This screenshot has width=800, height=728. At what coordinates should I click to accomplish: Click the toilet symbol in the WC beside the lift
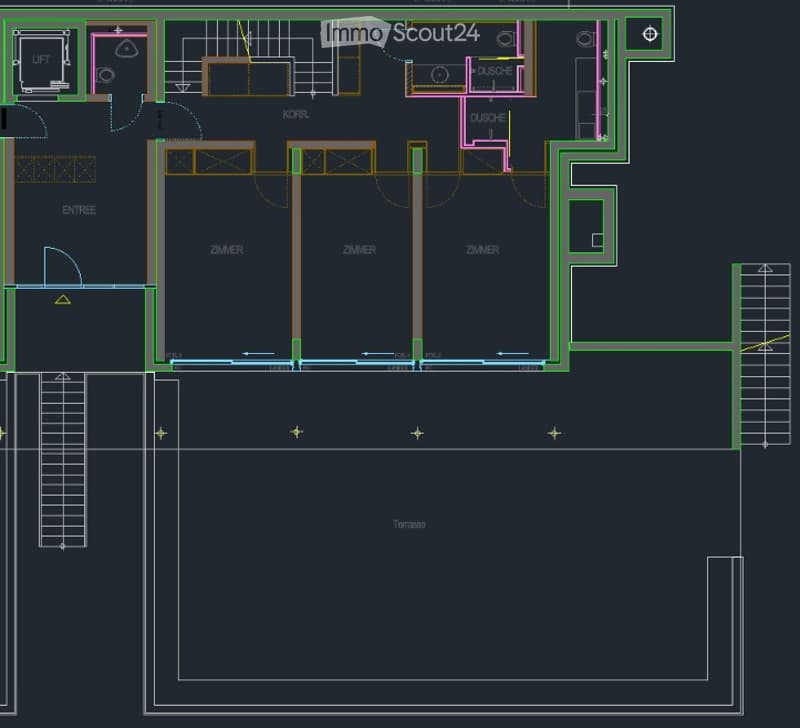(x=105, y=76)
